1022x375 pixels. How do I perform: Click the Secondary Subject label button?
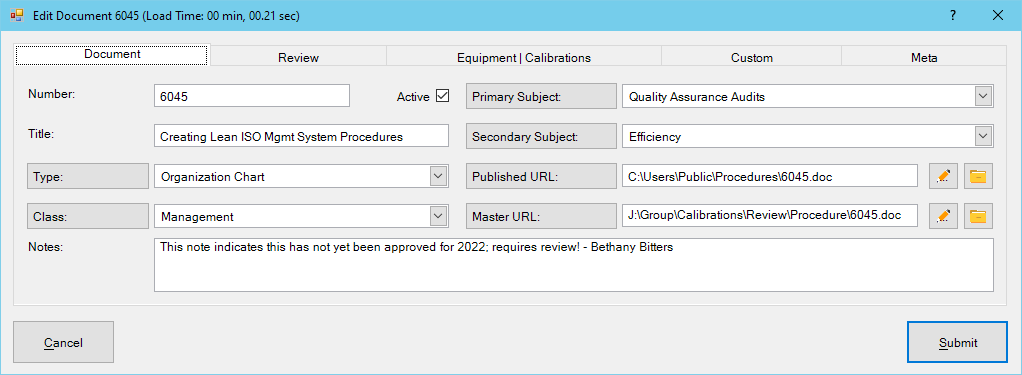[541, 136]
